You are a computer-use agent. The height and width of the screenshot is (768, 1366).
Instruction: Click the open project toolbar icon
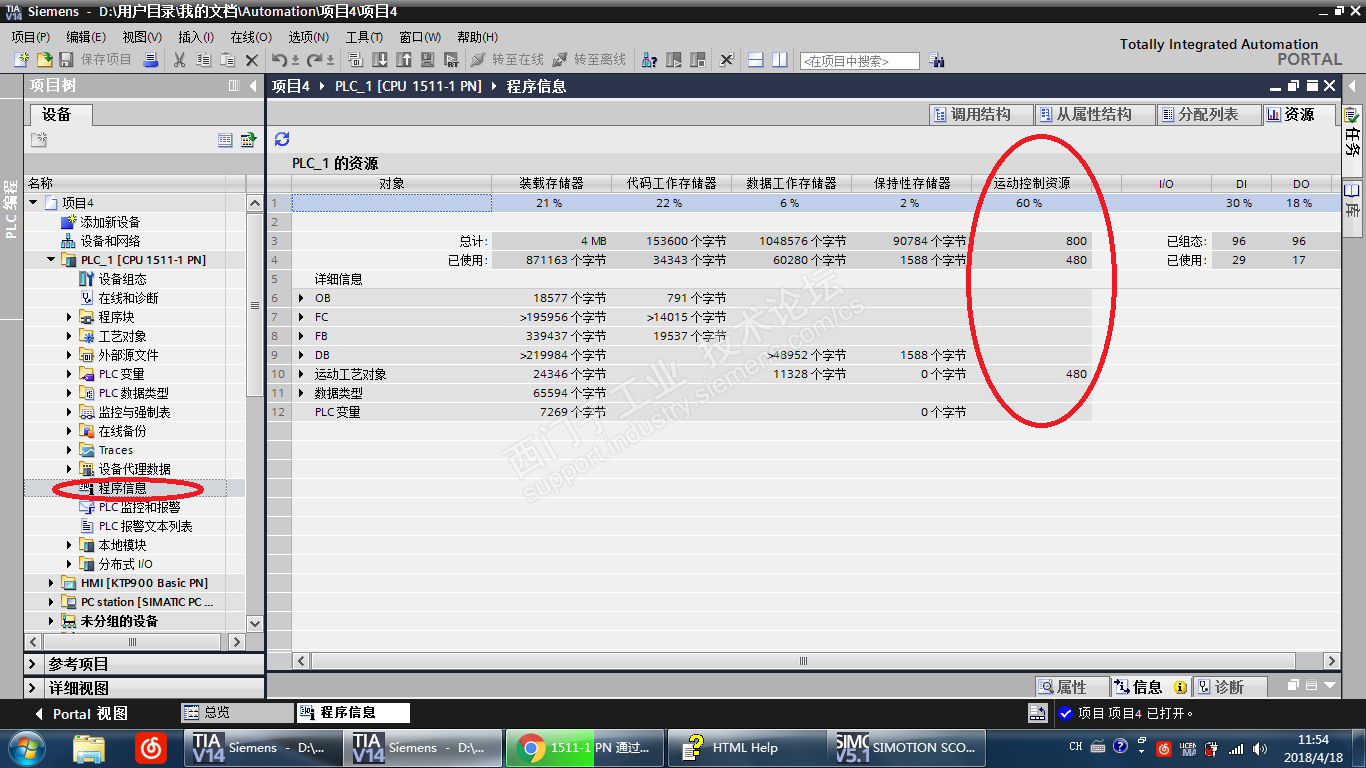coord(45,60)
